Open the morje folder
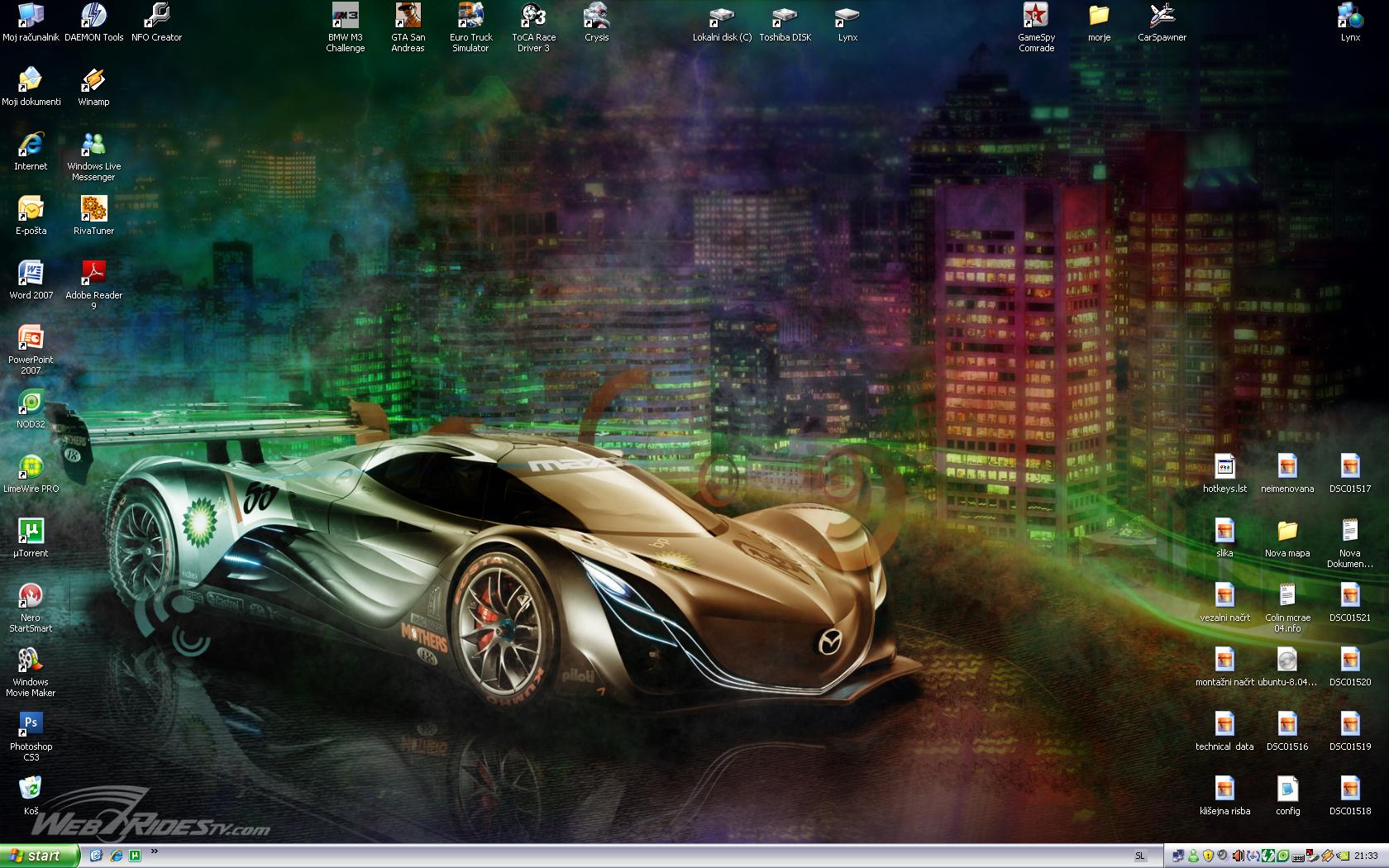The height and width of the screenshot is (868, 1389). pyautogui.click(x=1099, y=22)
